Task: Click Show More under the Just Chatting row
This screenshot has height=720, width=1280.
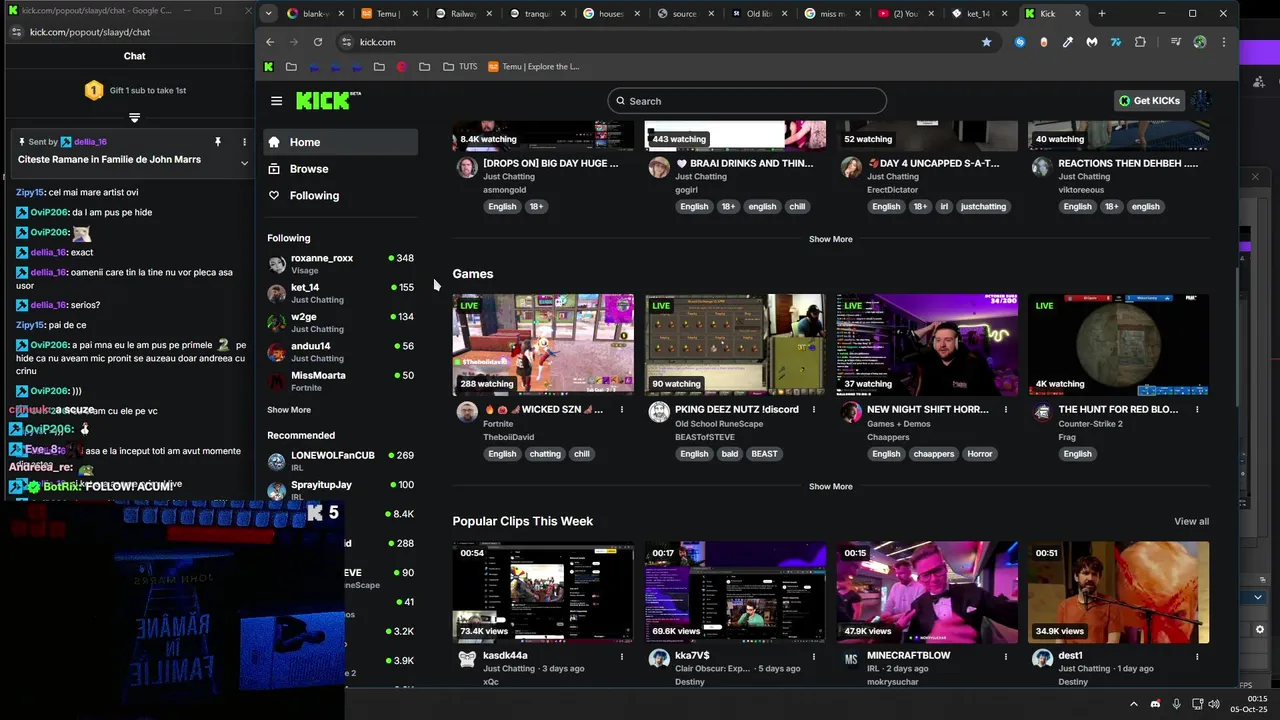Action: pos(831,239)
